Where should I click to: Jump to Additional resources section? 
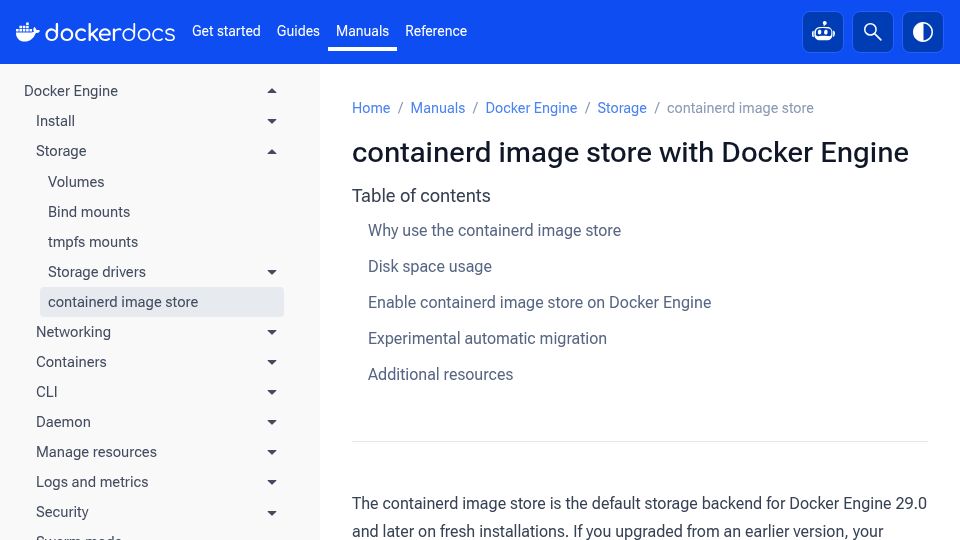coord(440,374)
